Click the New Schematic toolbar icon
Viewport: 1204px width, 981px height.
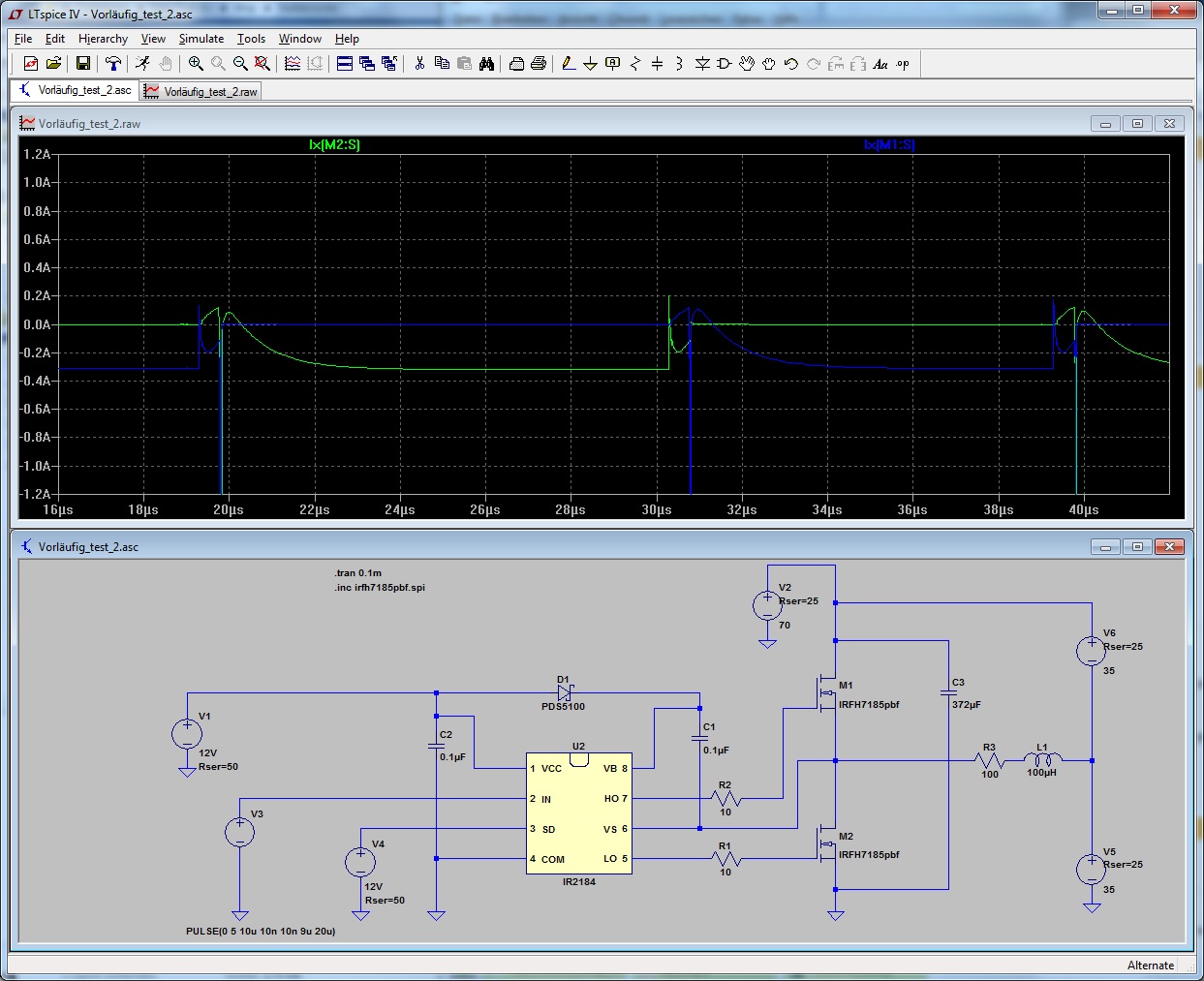point(31,64)
